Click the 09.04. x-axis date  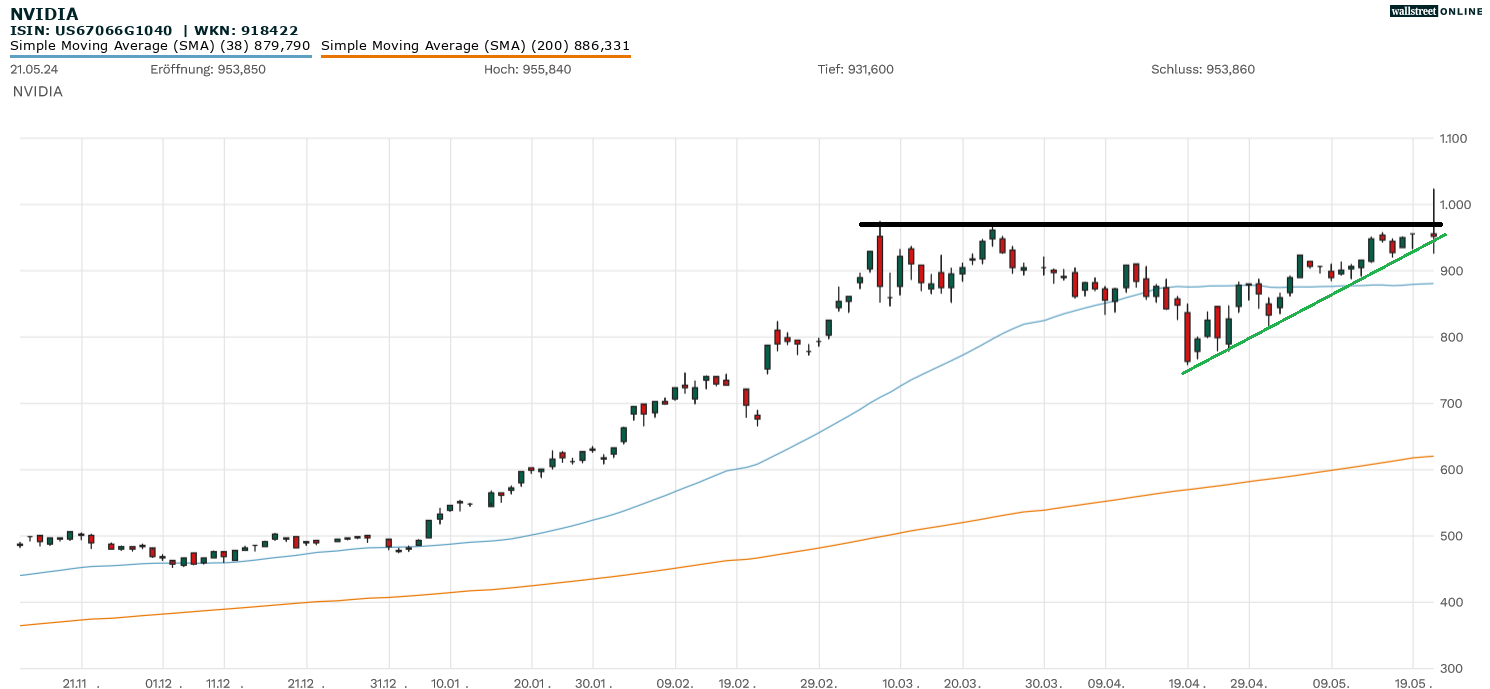(x=1106, y=682)
